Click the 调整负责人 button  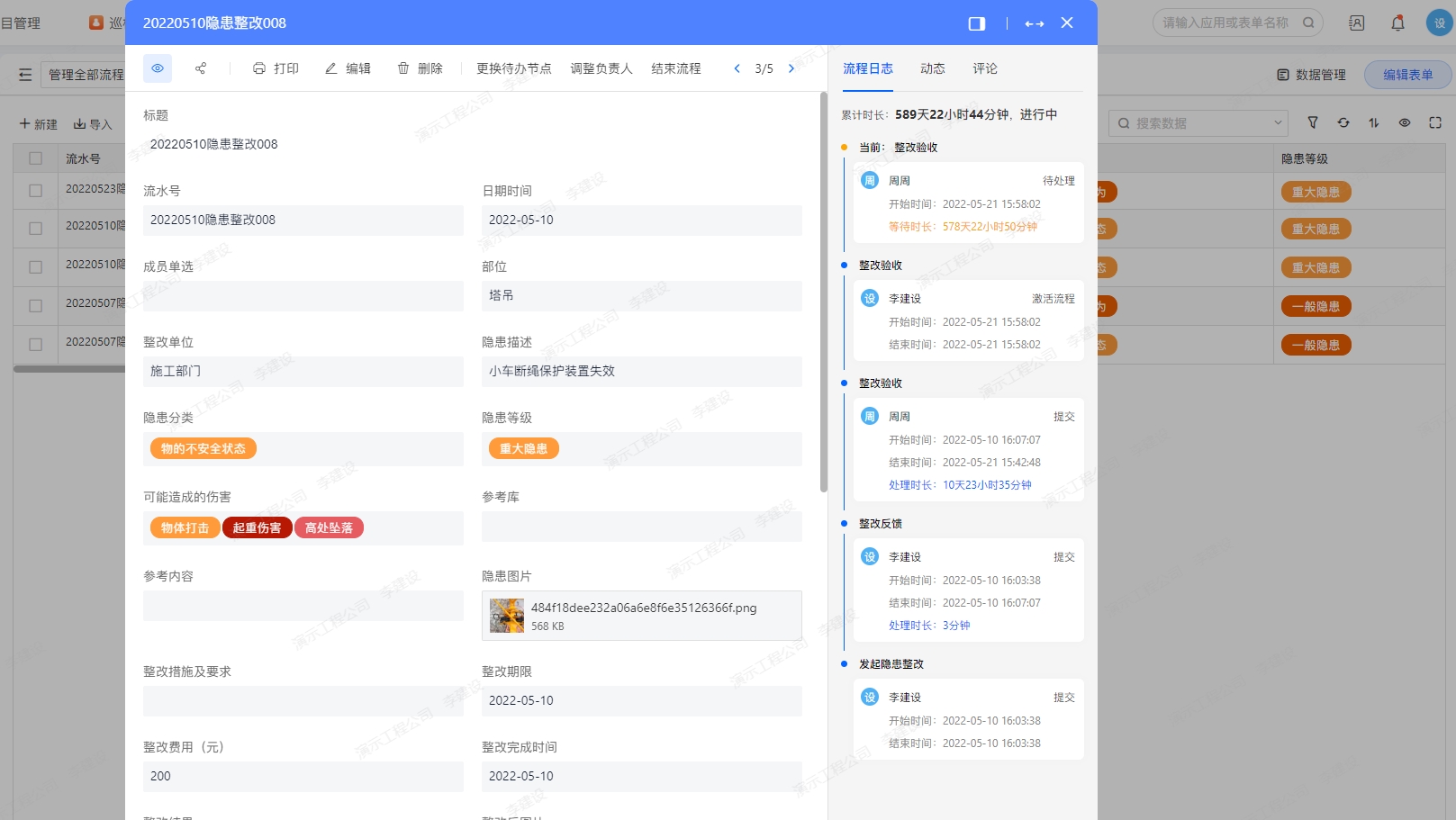pos(601,68)
